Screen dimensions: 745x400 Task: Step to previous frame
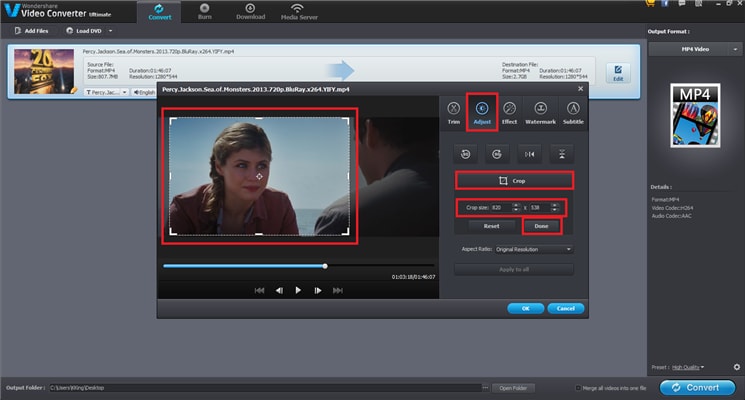(279, 290)
